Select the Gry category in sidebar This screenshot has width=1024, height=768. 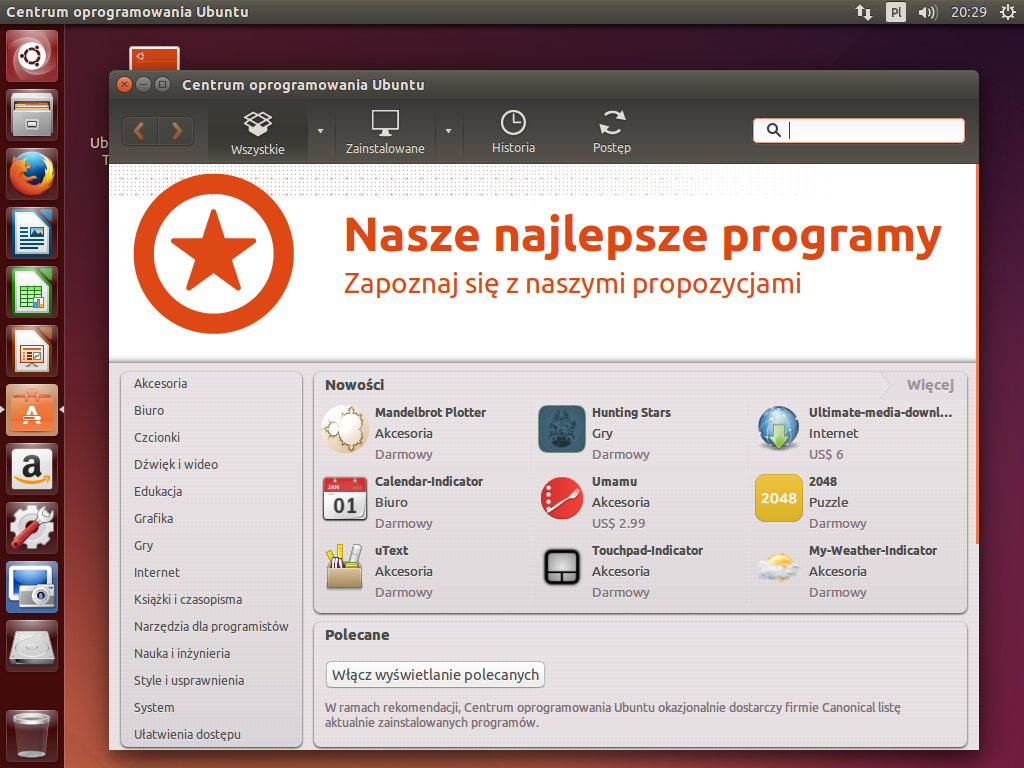144,546
